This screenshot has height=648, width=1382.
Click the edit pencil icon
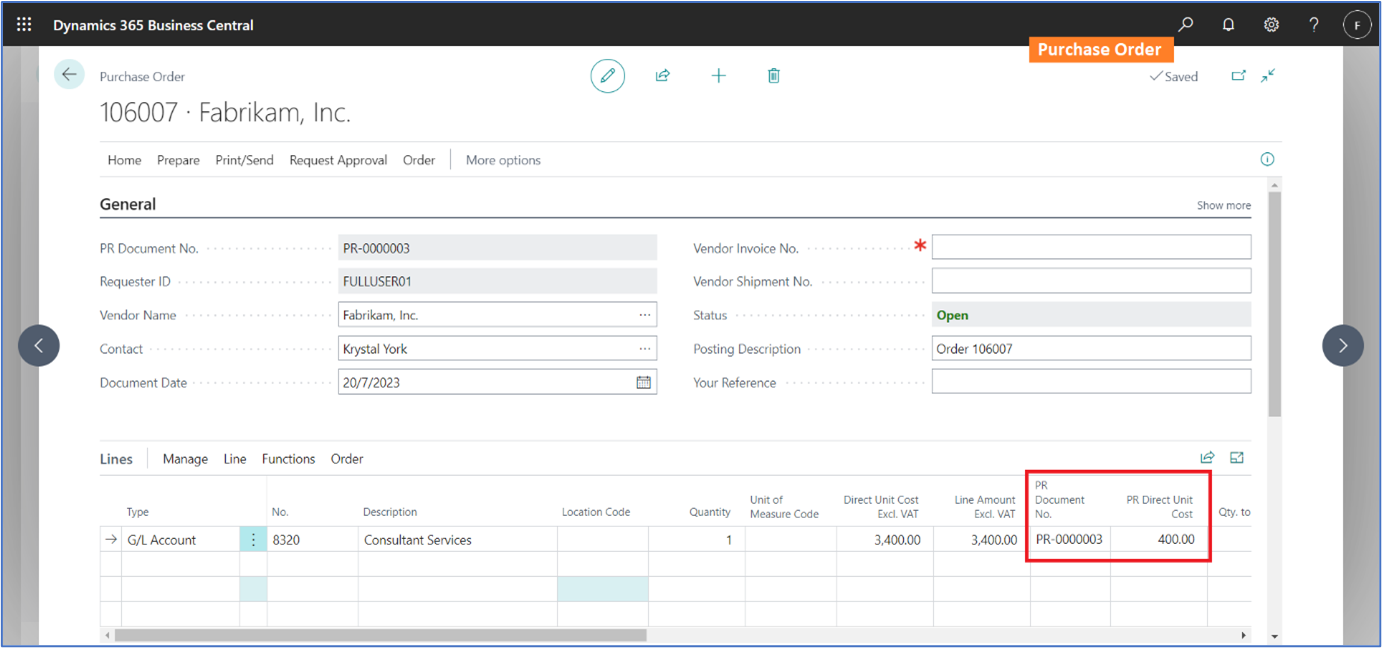tap(607, 76)
